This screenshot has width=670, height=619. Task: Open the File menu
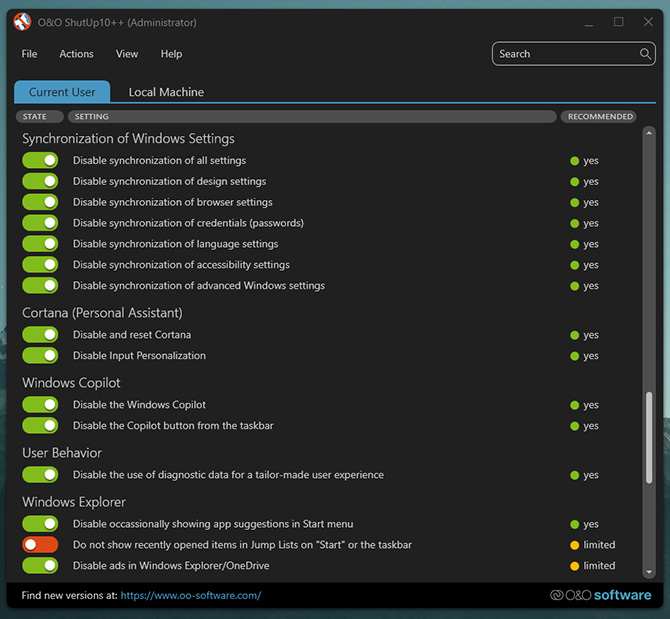coord(29,54)
